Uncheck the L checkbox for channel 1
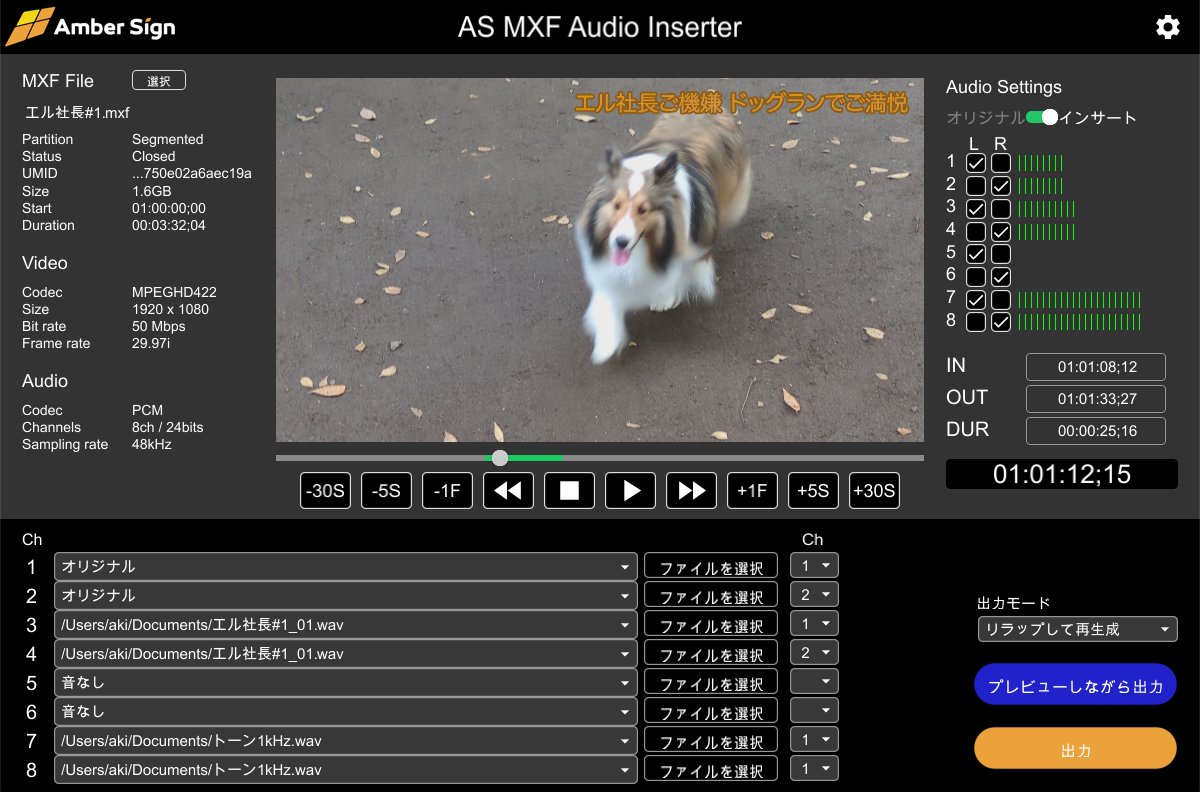 point(976,163)
